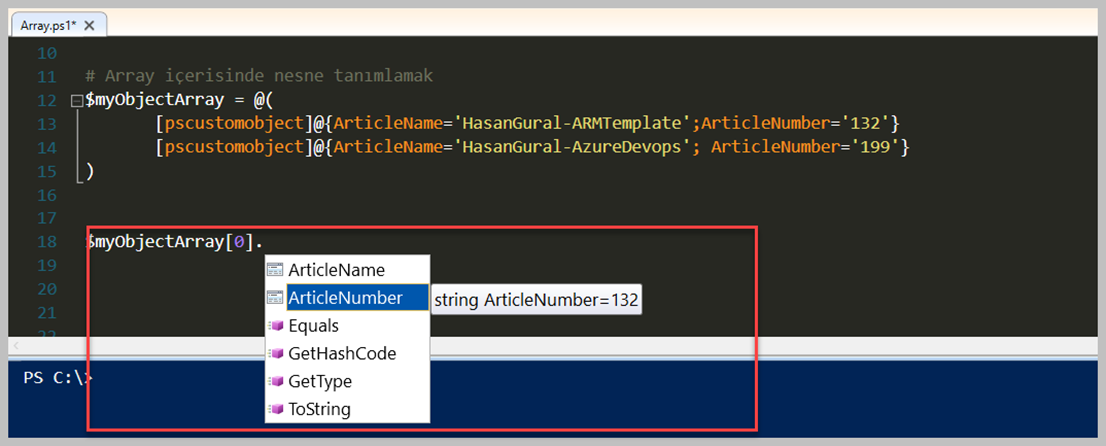This screenshot has height=446, width=1106.
Task: Choose GetType label from the suggestions
Action: tap(320, 382)
